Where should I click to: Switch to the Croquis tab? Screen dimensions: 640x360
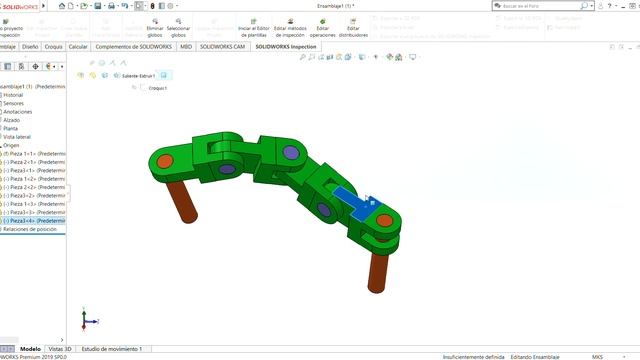[x=53, y=47]
